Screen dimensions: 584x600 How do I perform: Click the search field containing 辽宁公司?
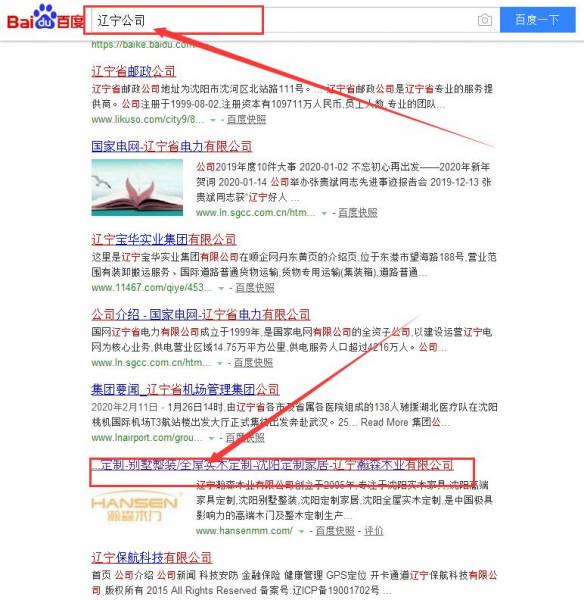point(283,20)
